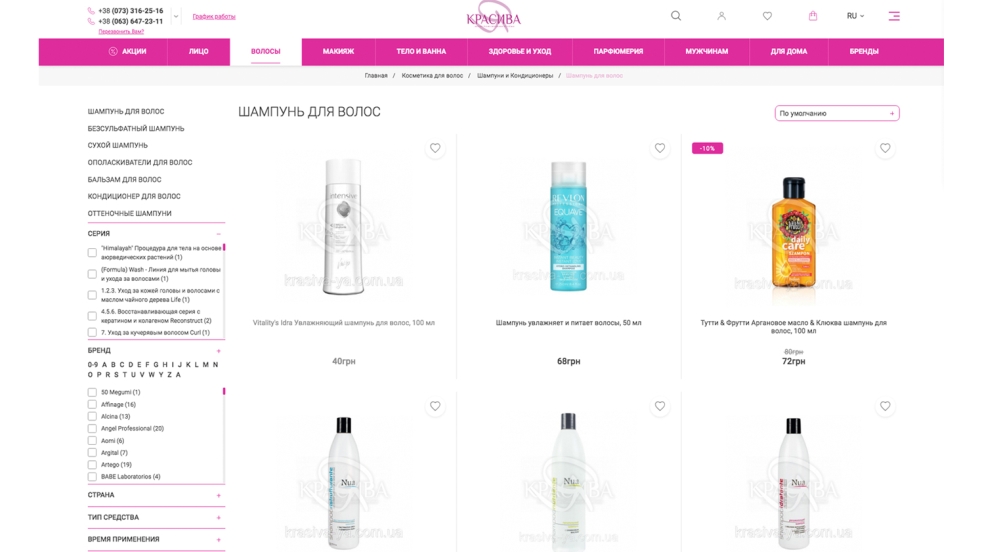The image size is (982, 552).
Task: Switch to the Макияж category tab
Action: [x=338, y=51]
